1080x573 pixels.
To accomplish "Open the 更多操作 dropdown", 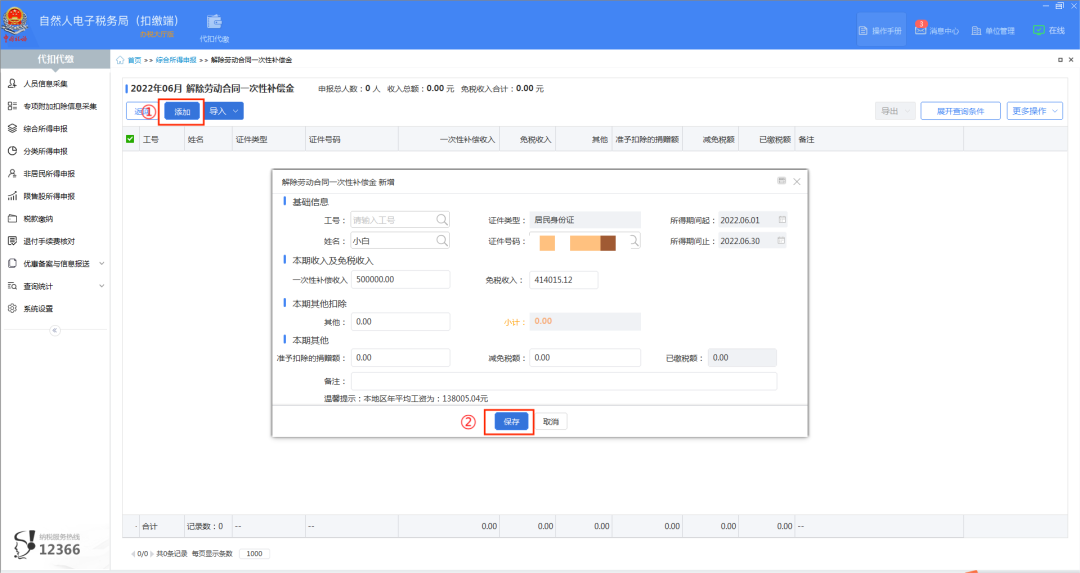I will 1035,111.
